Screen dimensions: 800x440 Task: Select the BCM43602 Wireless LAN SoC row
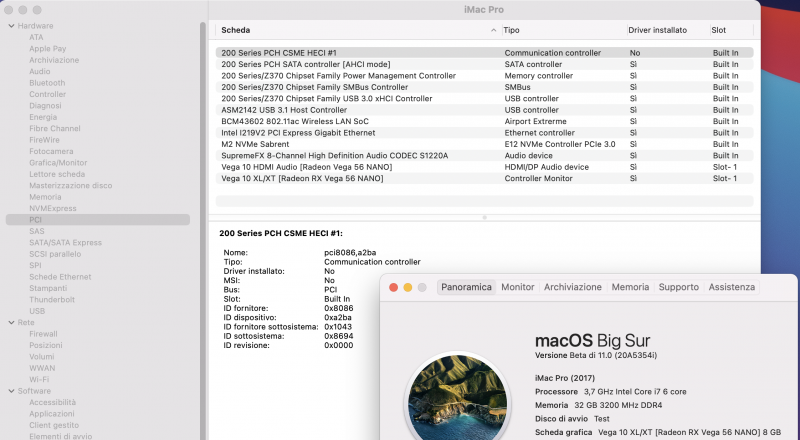tap(484, 121)
